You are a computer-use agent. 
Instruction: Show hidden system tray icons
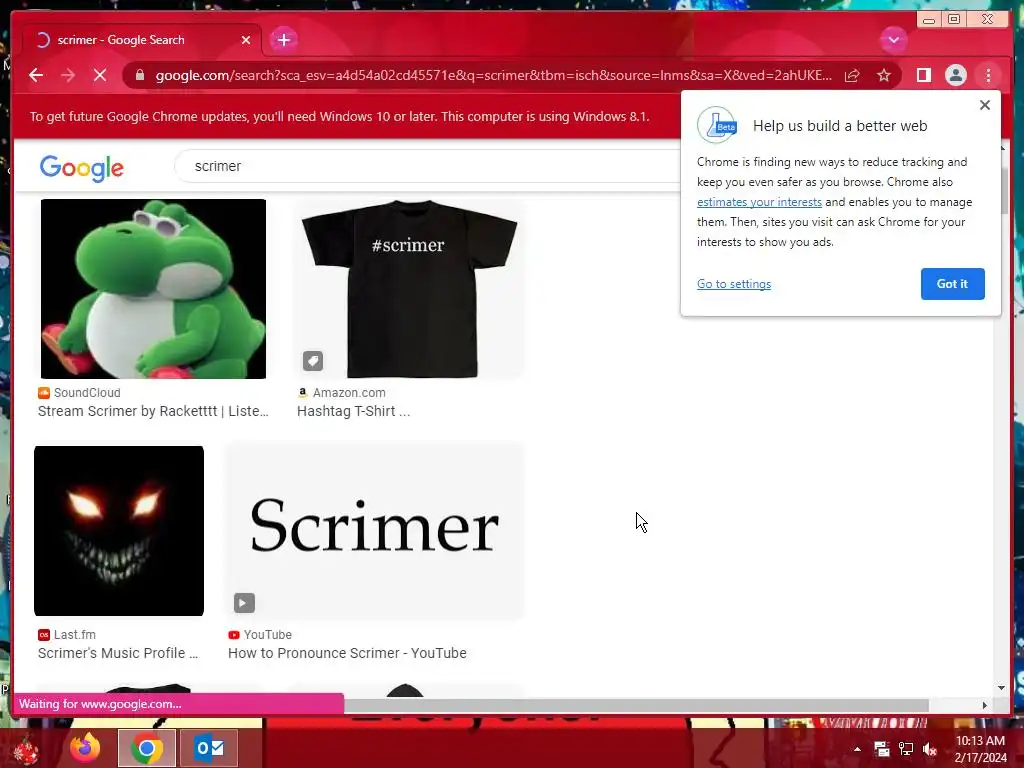(x=857, y=749)
